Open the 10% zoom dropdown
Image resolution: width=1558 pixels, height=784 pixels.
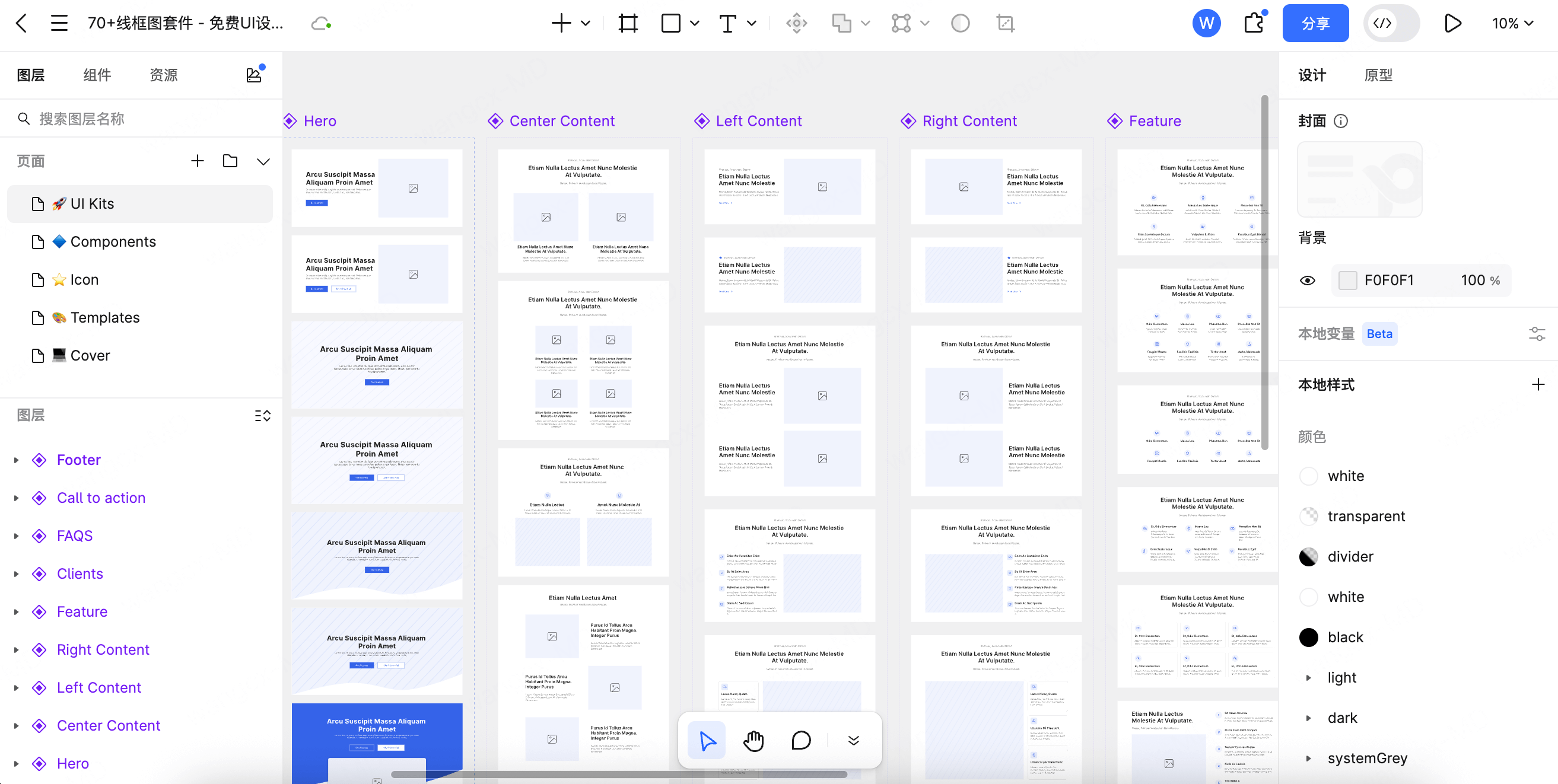[1512, 24]
